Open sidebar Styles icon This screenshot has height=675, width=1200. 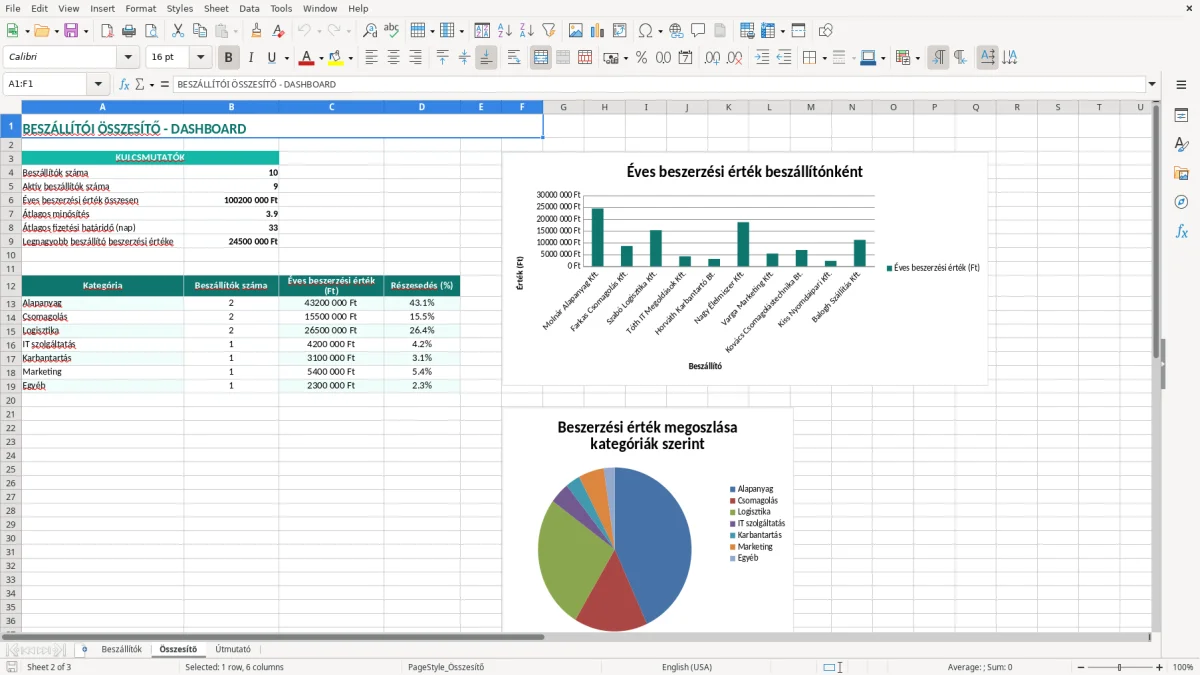click(1181, 144)
